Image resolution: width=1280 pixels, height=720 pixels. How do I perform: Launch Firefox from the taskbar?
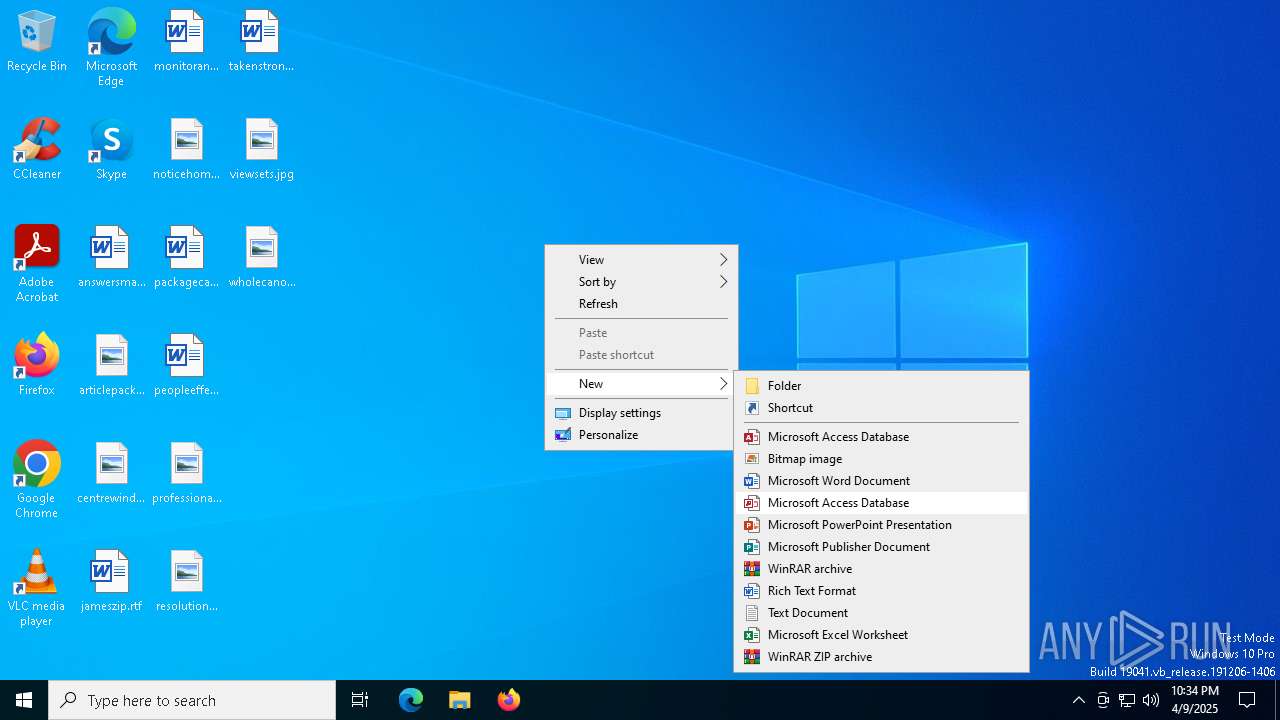(508, 700)
